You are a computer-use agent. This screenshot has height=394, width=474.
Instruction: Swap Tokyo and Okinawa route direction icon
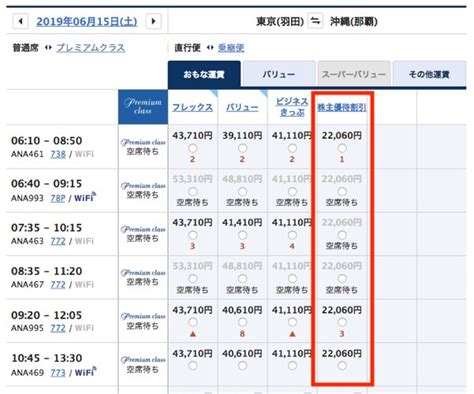315,21
